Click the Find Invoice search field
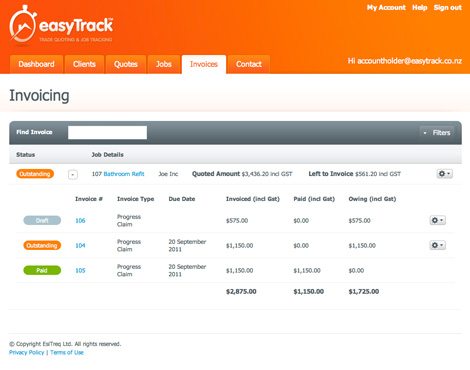 [x=107, y=132]
